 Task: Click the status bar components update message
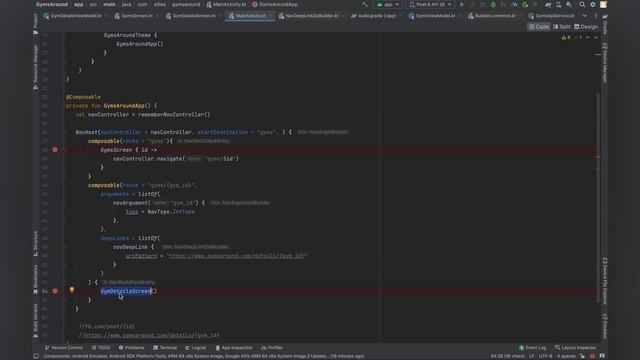pos(204,356)
